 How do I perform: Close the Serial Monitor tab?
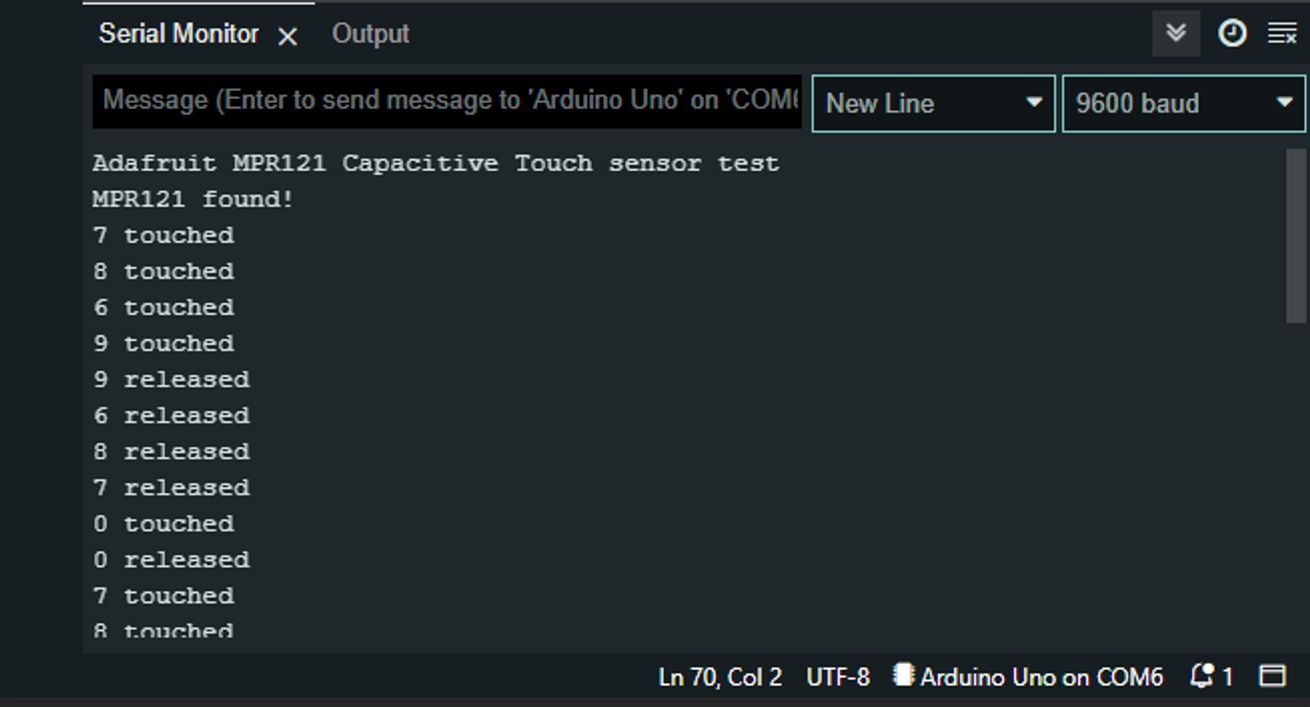(x=288, y=37)
